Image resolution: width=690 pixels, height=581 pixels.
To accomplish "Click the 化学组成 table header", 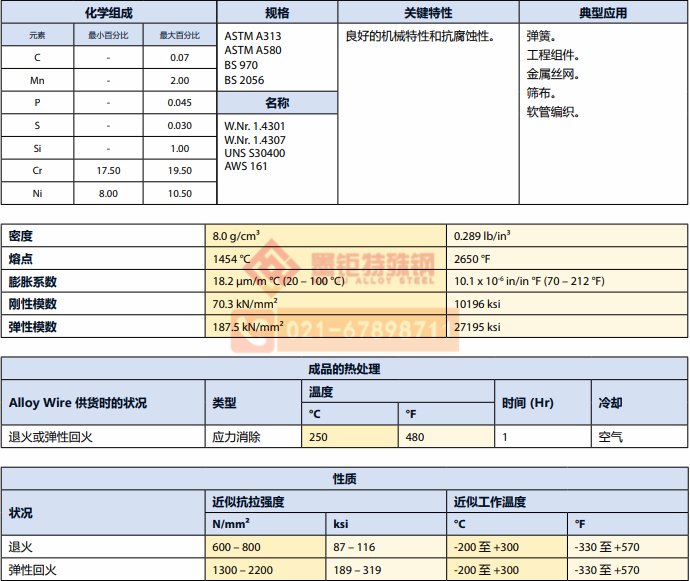I will pos(109,13).
